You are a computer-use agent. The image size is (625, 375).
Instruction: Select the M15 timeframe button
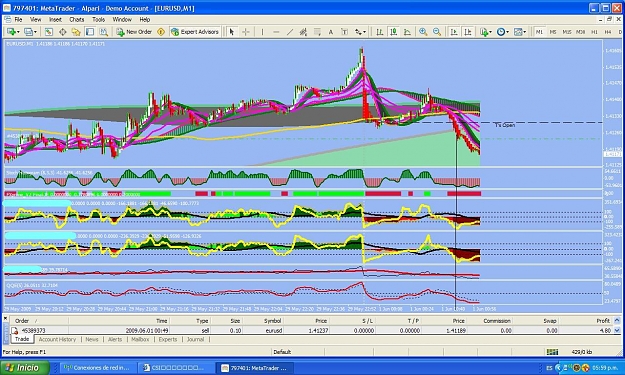pyautogui.click(x=567, y=32)
